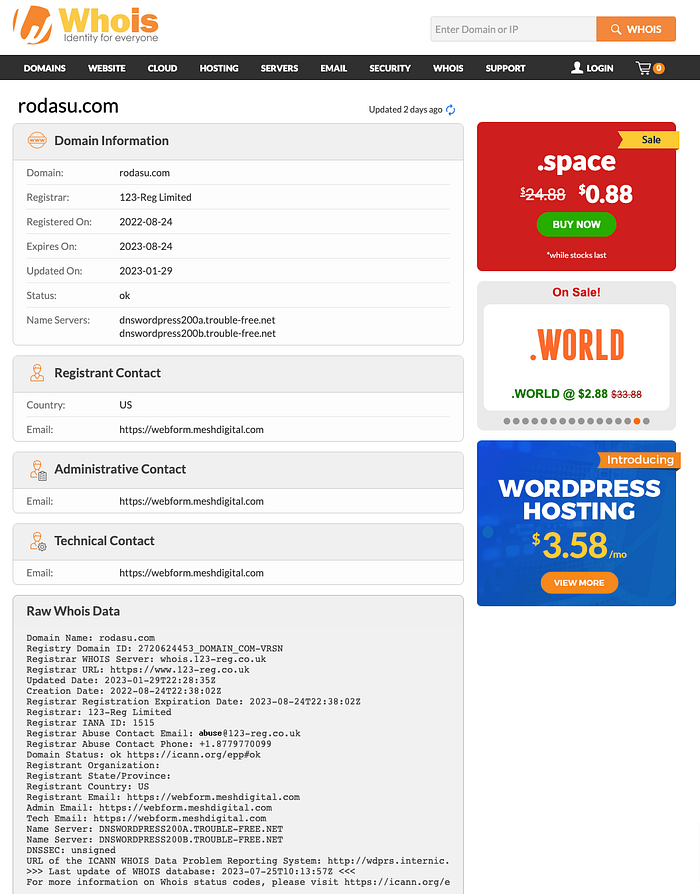The width and height of the screenshot is (700, 894).
Task: Click the Registrar Abuse Contact Phone line
Action: pyautogui.click(x=149, y=744)
